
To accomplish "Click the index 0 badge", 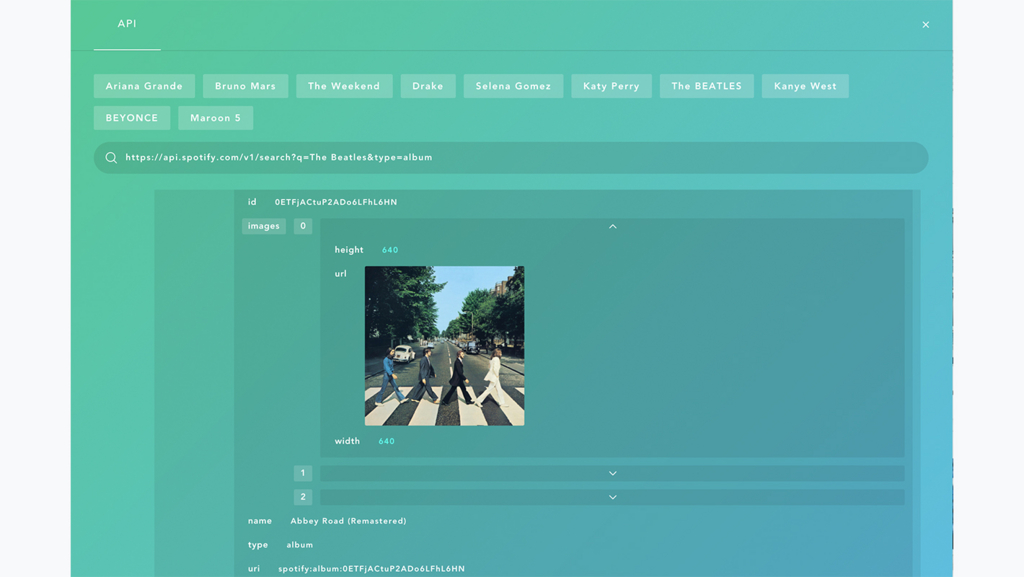I will pos(303,226).
